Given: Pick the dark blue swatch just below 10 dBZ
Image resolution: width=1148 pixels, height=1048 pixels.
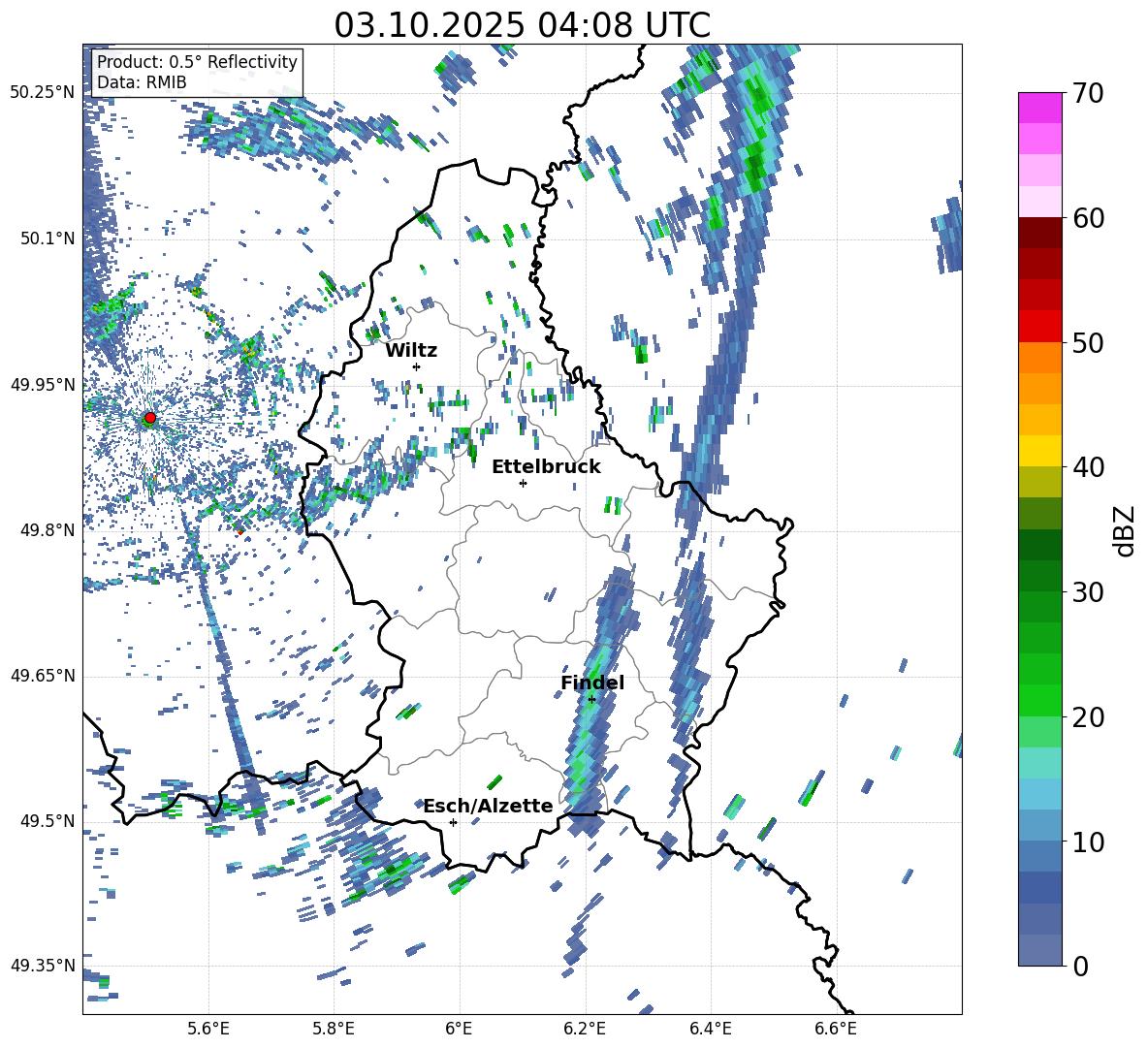Looking at the screenshot, I should pyautogui.click(x=1039, y=856).
